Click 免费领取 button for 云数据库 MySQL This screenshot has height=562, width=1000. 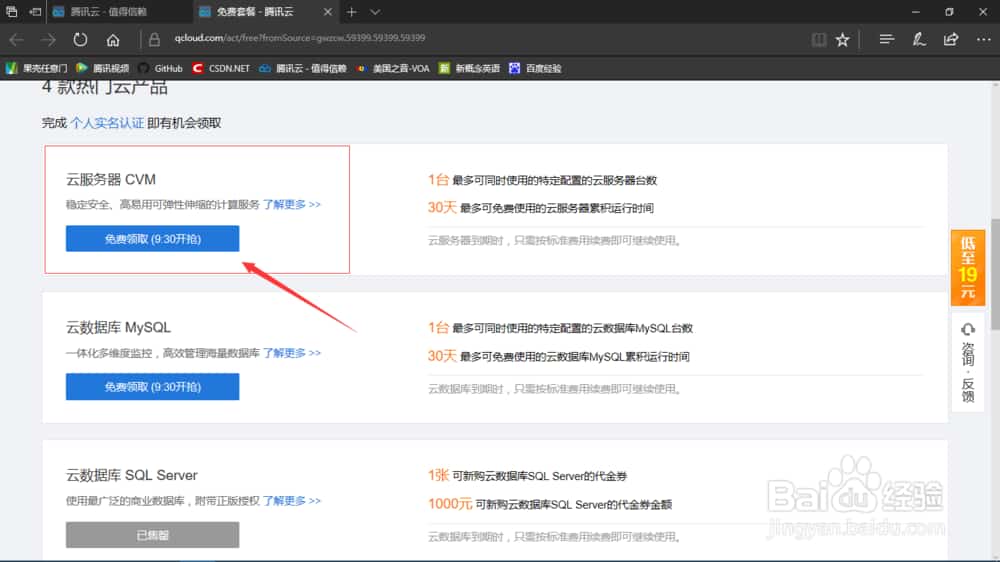pos(152,387)
